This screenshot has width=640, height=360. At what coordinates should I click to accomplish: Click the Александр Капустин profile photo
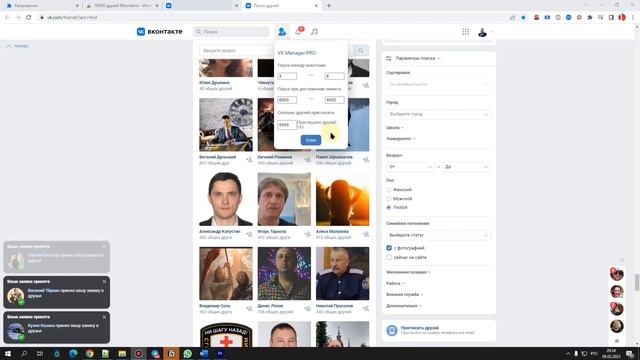(226, 199)
